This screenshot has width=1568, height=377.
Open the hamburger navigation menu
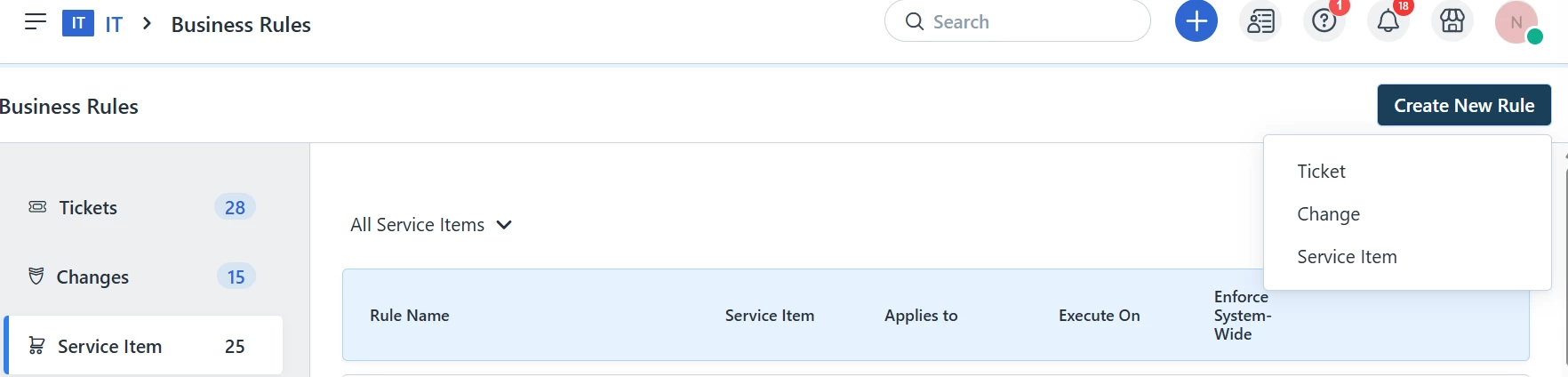(36, 22)
